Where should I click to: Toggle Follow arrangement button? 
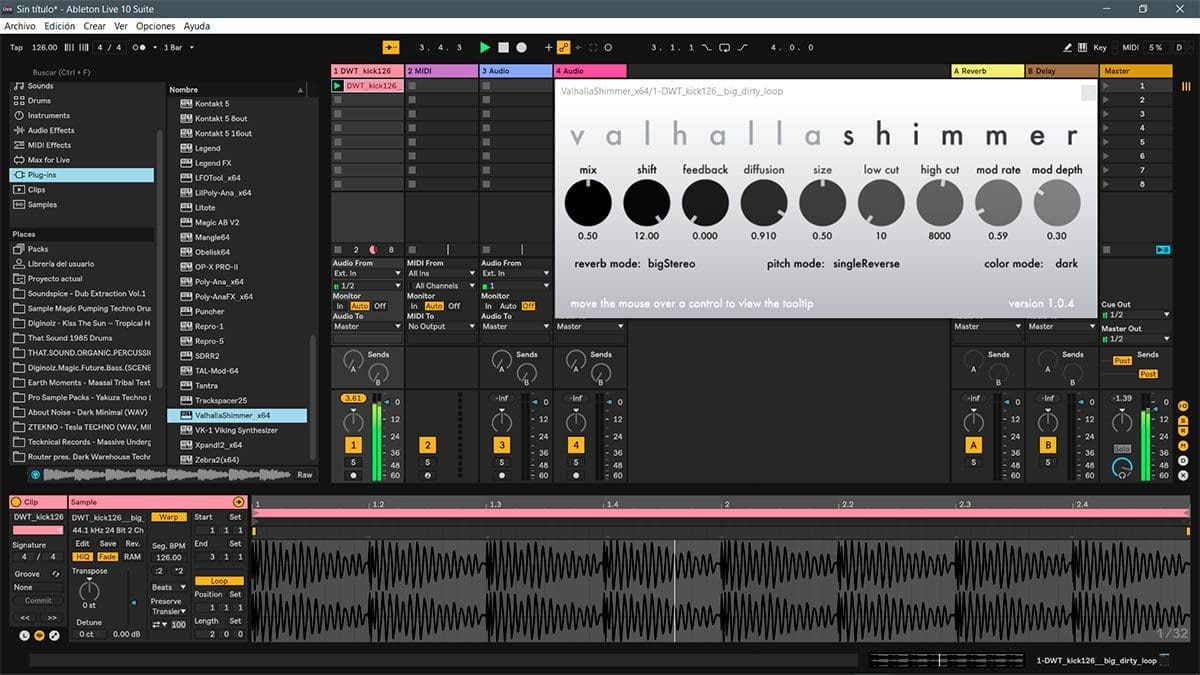(x=391, y=47)
